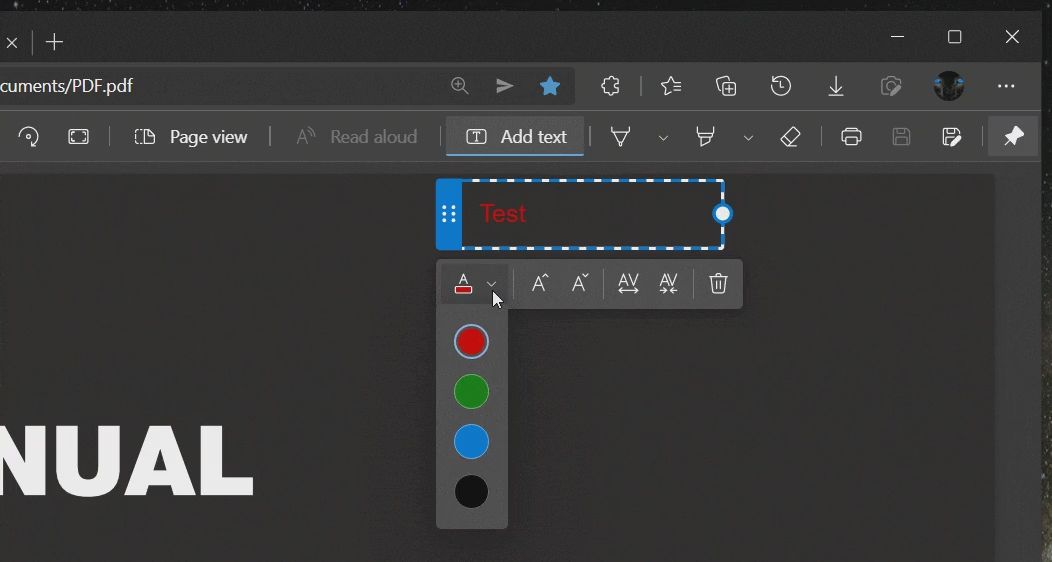Open the profile avatar

[949, 86]
